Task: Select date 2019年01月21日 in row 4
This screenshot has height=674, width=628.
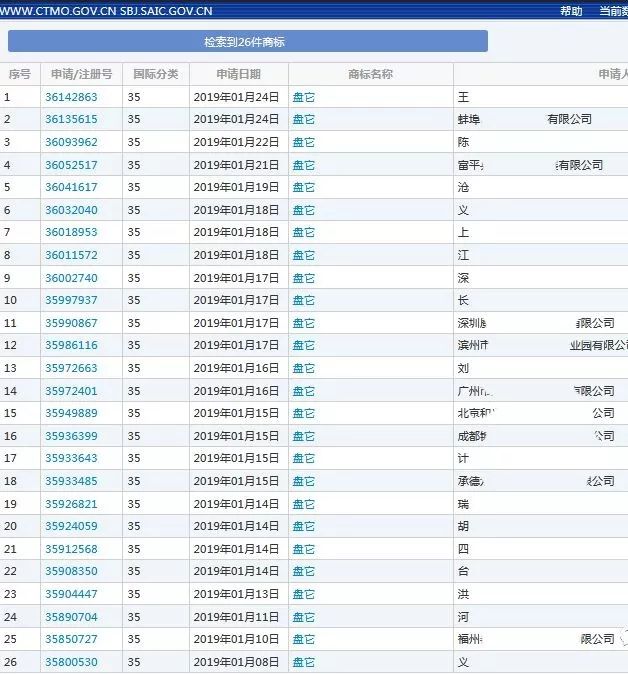Action: 236,165
